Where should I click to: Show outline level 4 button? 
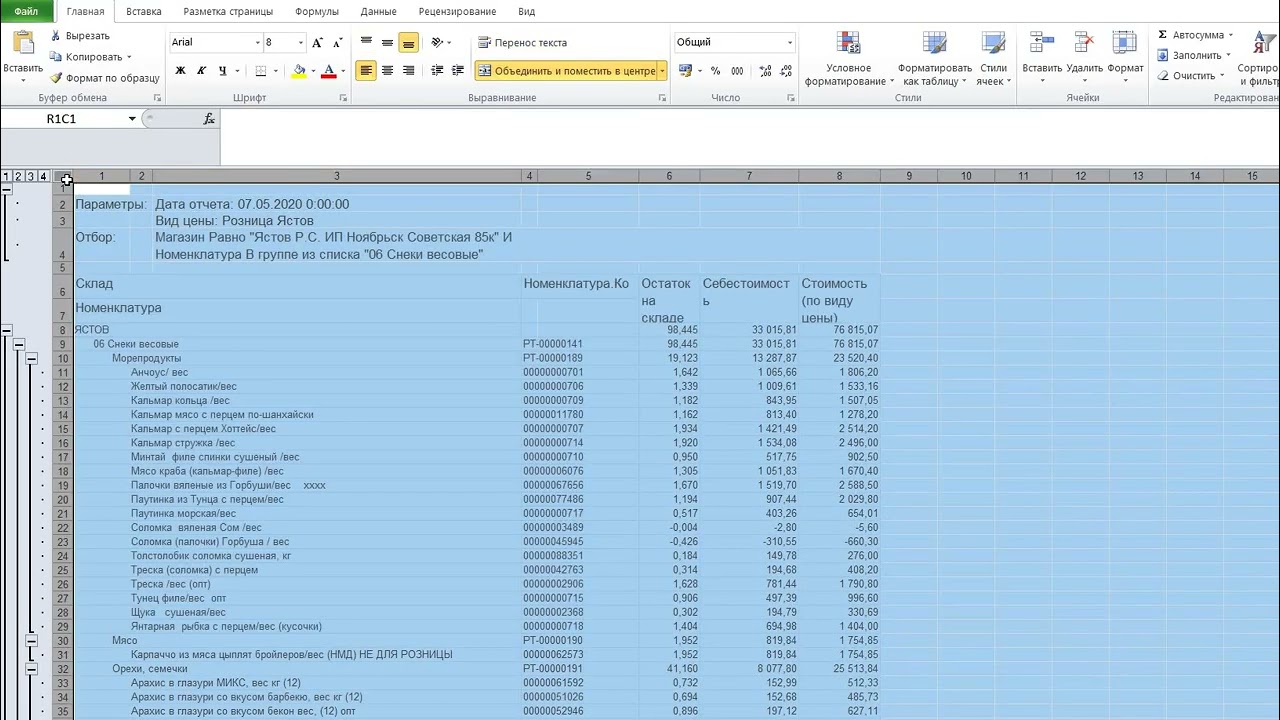tap(43, 177)
